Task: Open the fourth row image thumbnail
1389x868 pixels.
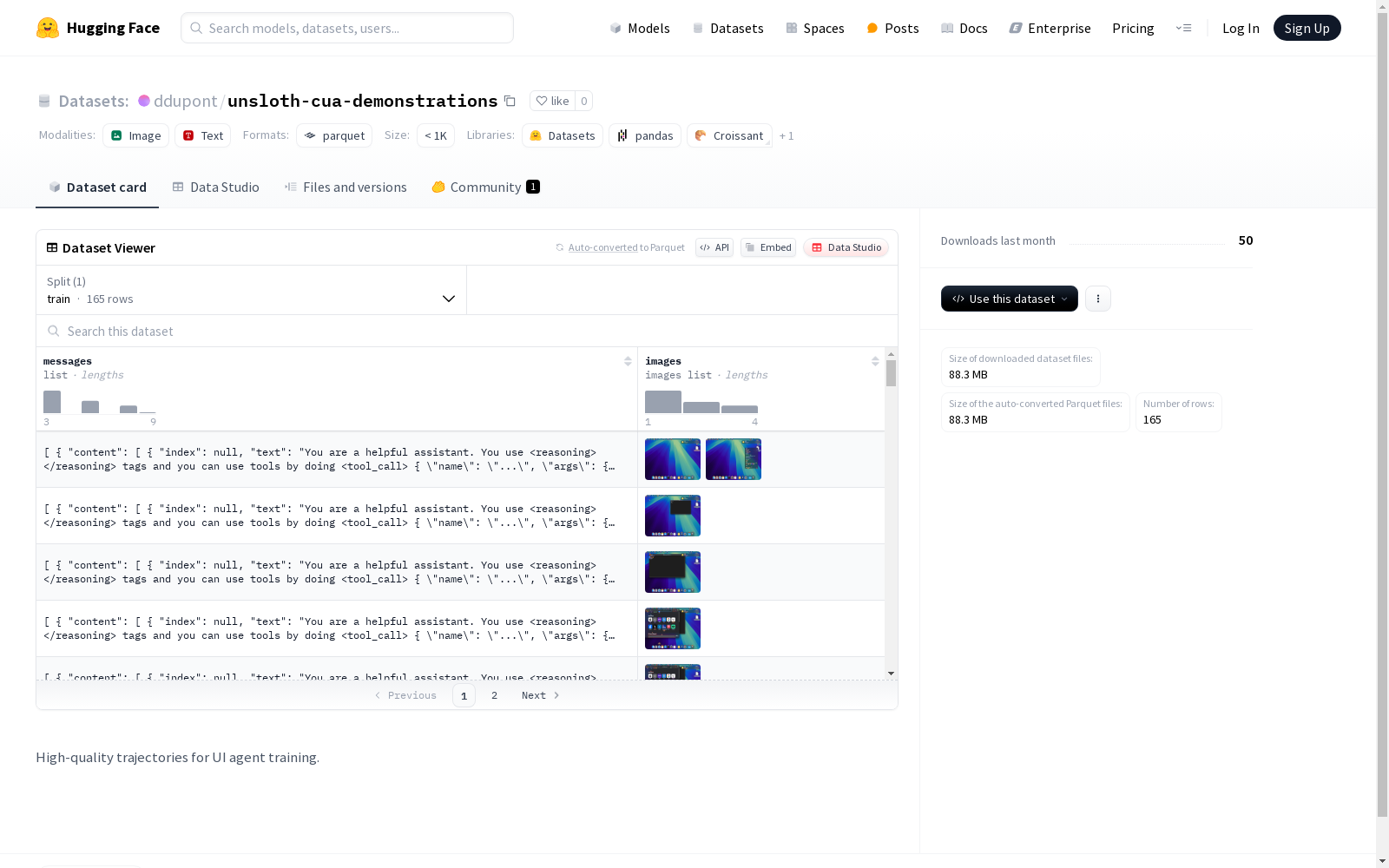Action: coord(673,628)
